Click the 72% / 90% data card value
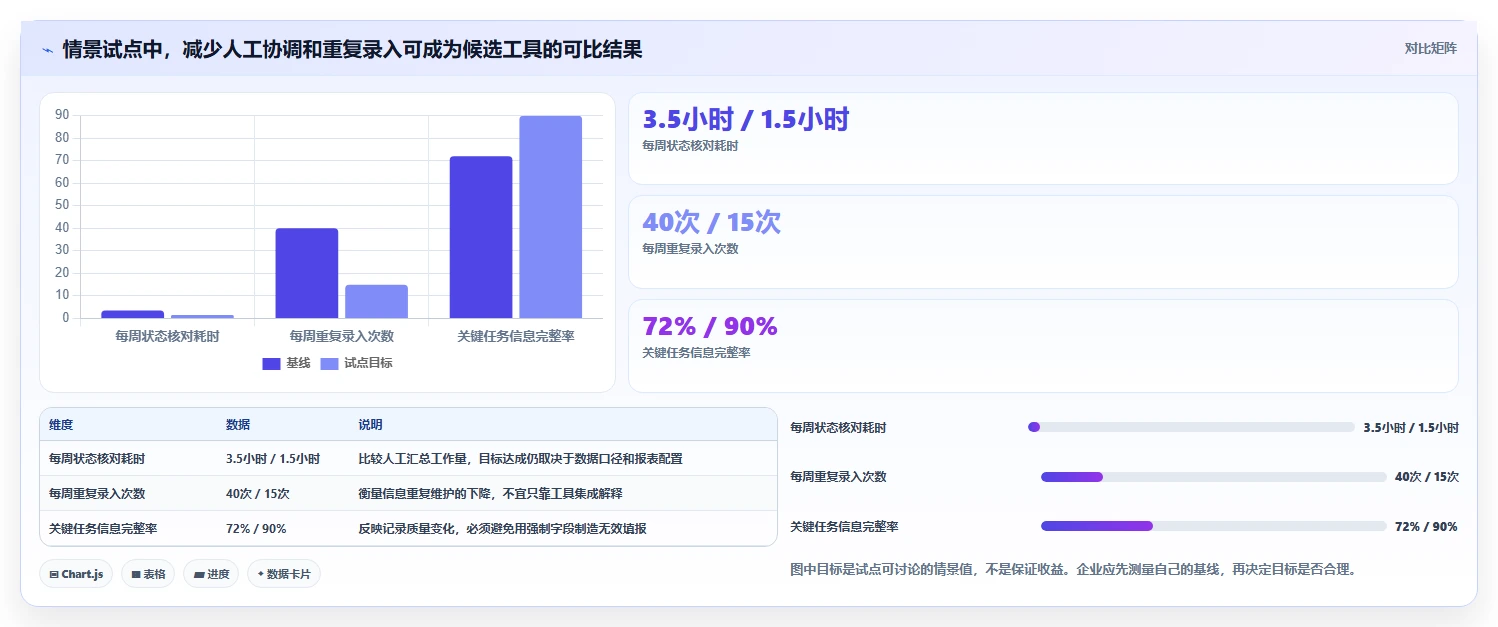 [x=709, y=326]
